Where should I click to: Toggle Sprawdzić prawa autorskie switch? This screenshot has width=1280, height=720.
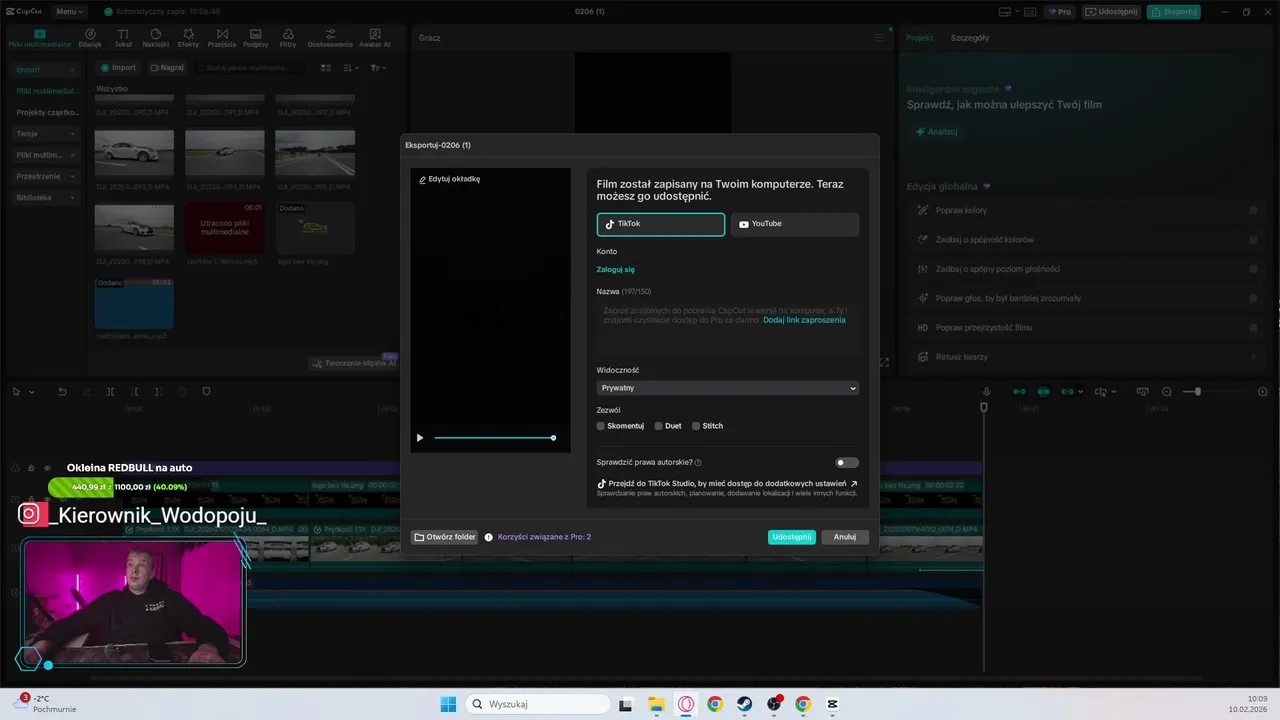tap(847, 463)
